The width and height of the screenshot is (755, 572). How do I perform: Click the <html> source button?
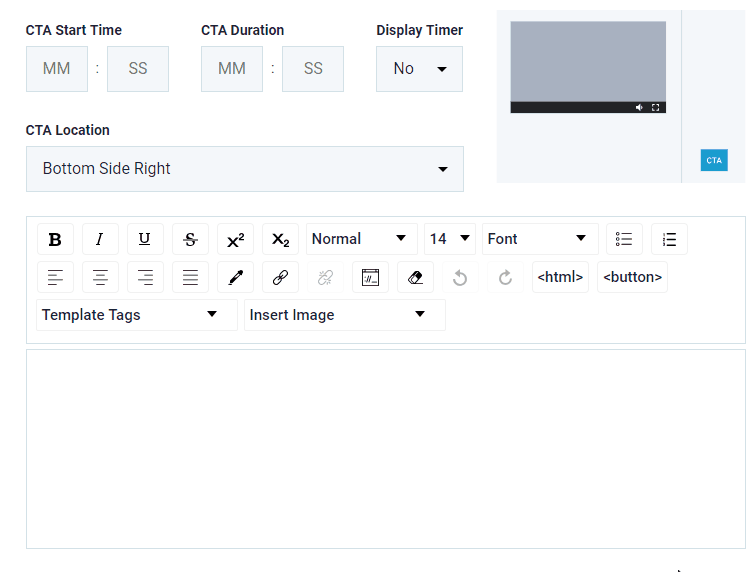click(560, 277)
